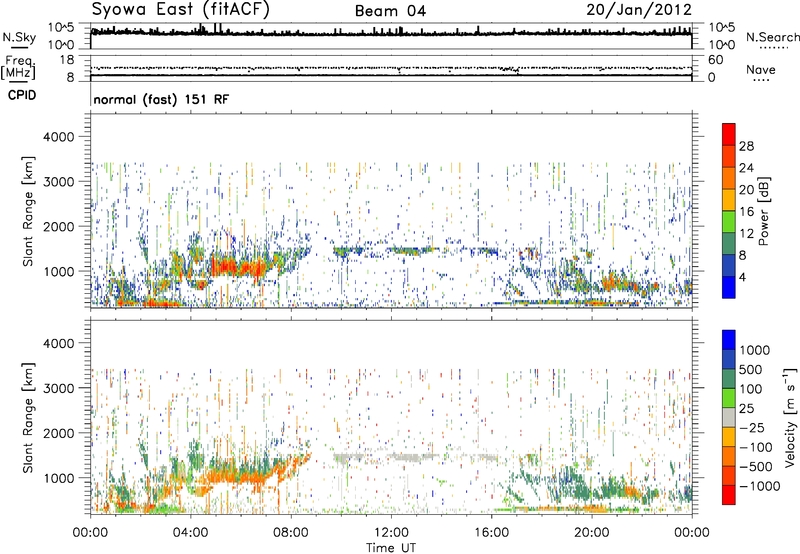Click the power colorbar value '28'
This screenshot has height=554, width=800.
(x=746, y=146)
